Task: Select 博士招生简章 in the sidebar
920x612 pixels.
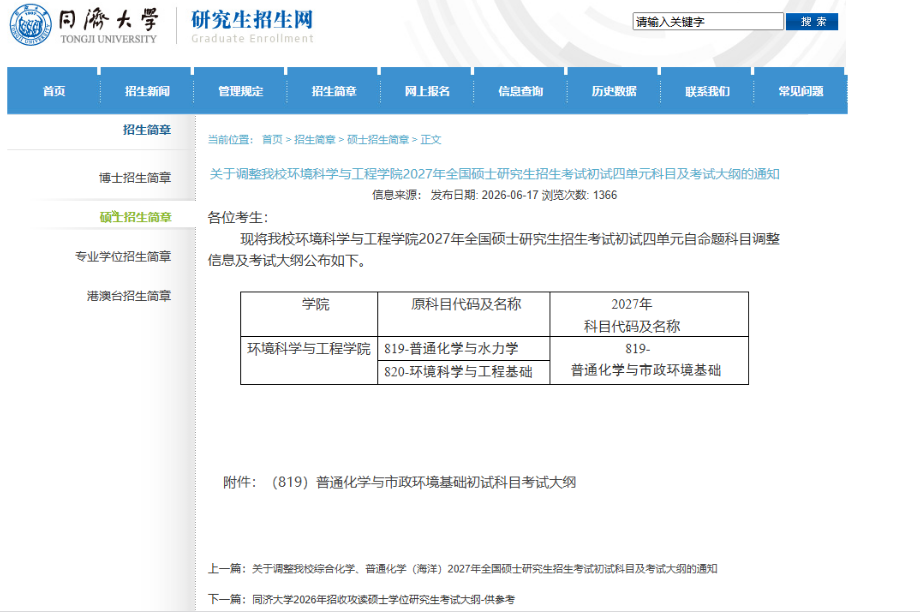Action: (x=135, y=178)
